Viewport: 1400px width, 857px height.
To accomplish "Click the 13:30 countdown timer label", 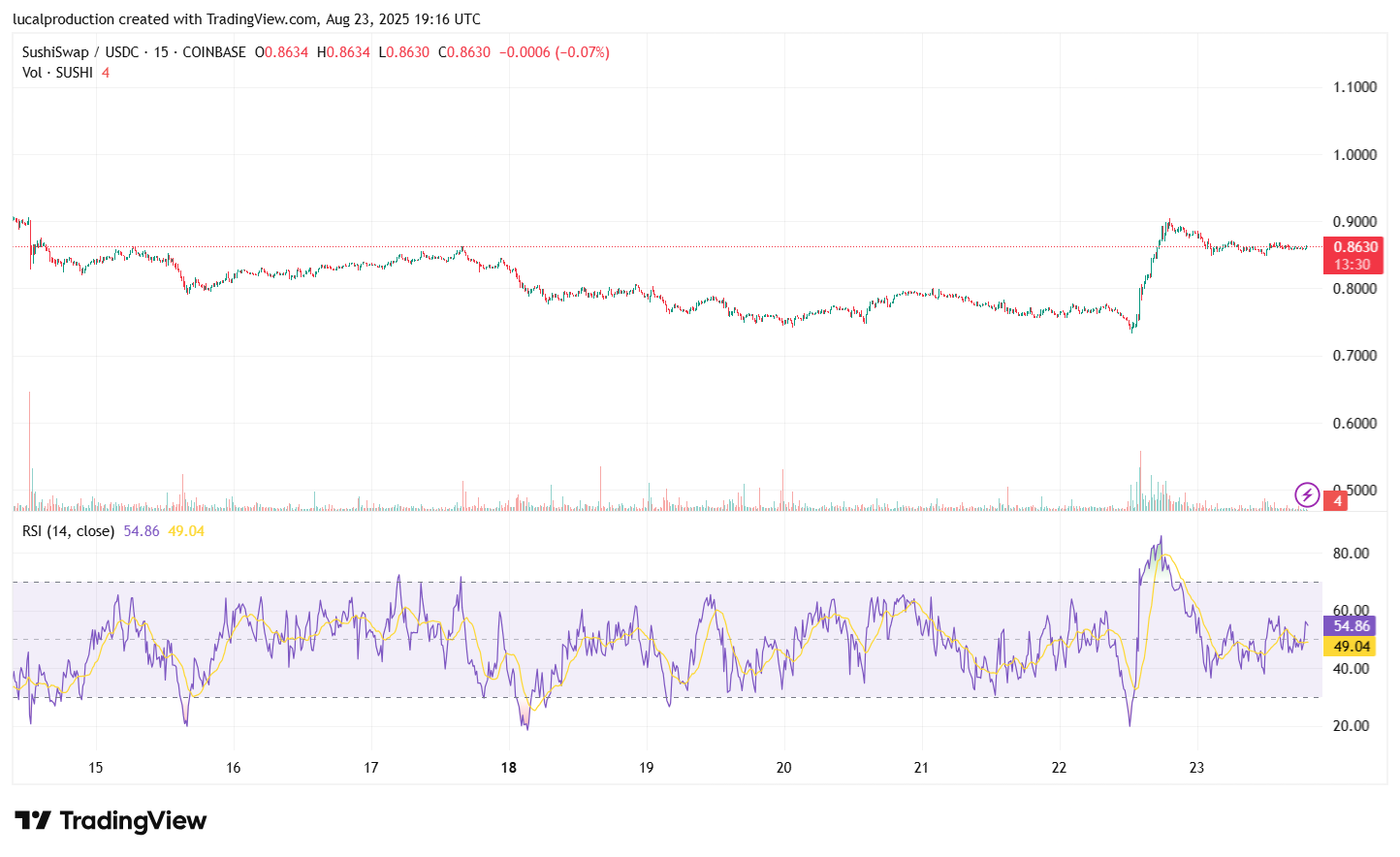I will pyautogui.click(x=1352, y=265).
